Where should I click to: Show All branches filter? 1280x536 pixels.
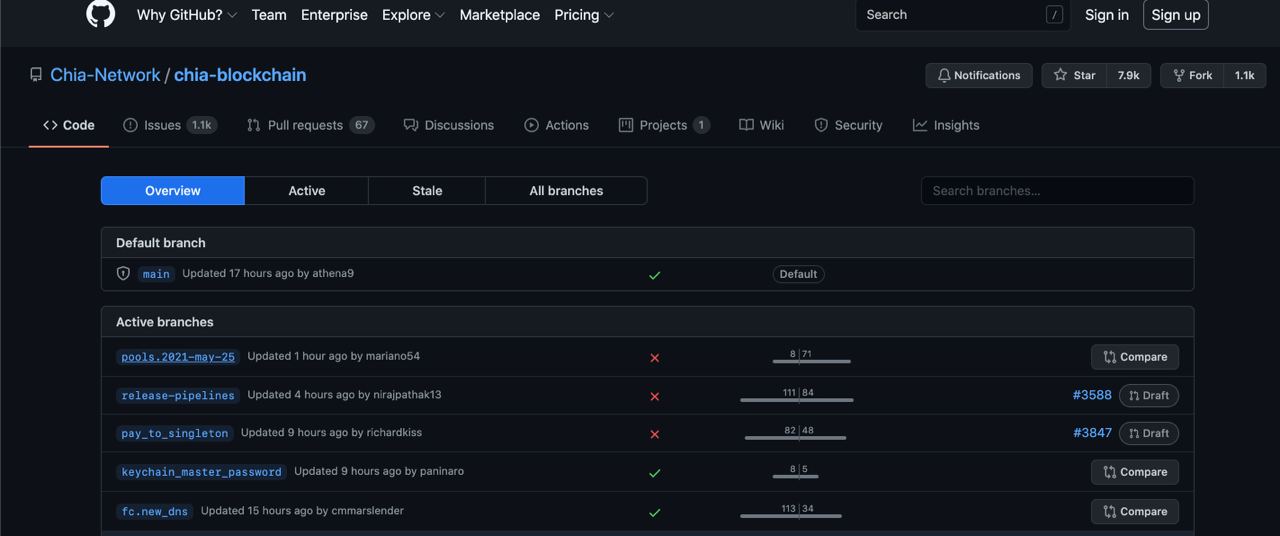coord(566,191)
